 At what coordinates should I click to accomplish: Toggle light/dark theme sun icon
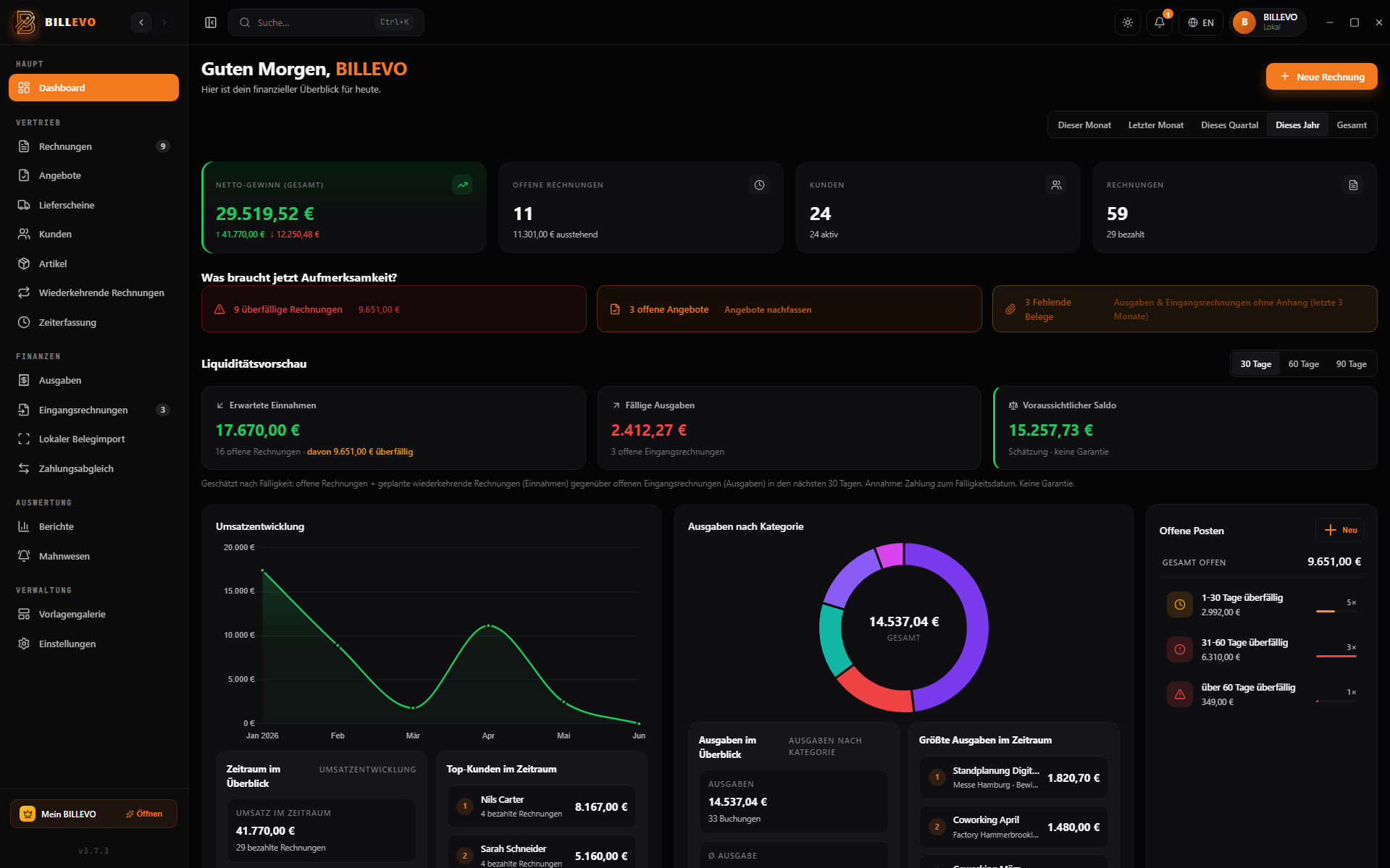click(1128, 22)
